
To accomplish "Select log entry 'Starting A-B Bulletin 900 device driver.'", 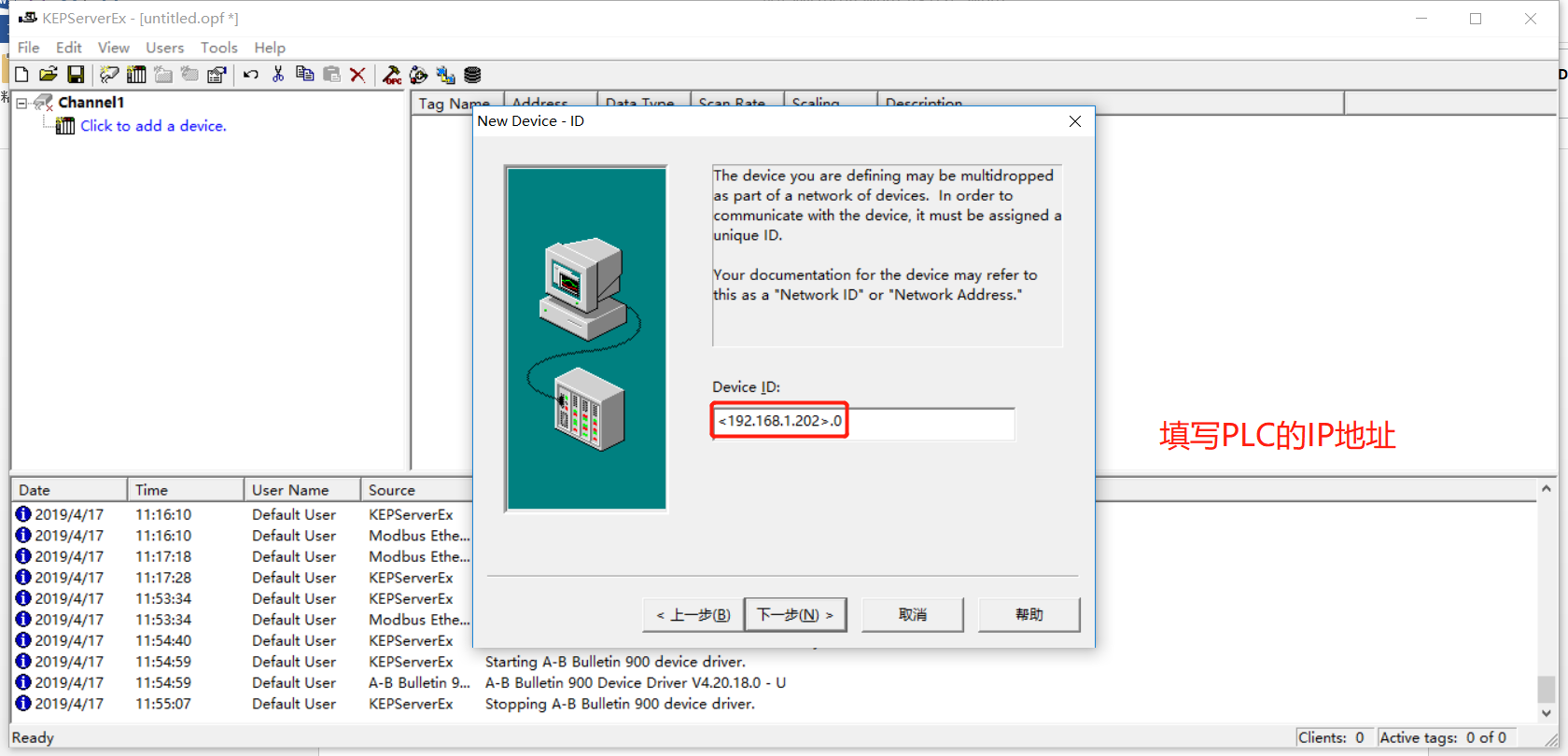I will click(x=615, y=662).
